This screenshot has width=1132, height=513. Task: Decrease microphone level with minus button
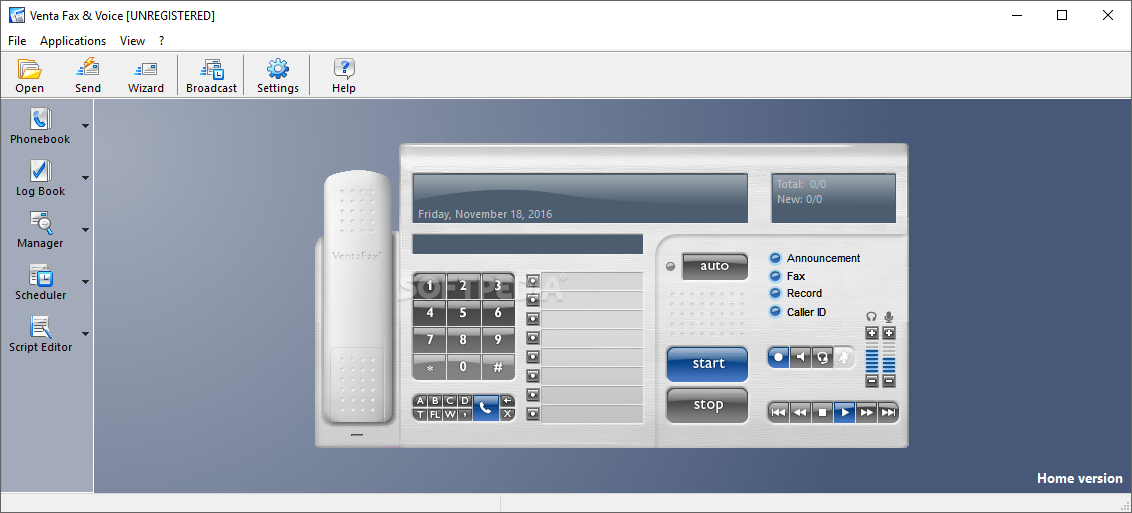[x=889, y=380]
